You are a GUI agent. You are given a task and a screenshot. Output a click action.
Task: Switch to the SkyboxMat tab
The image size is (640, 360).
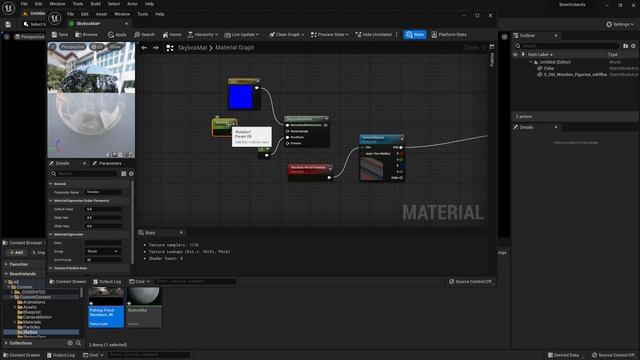click(89, 24)
